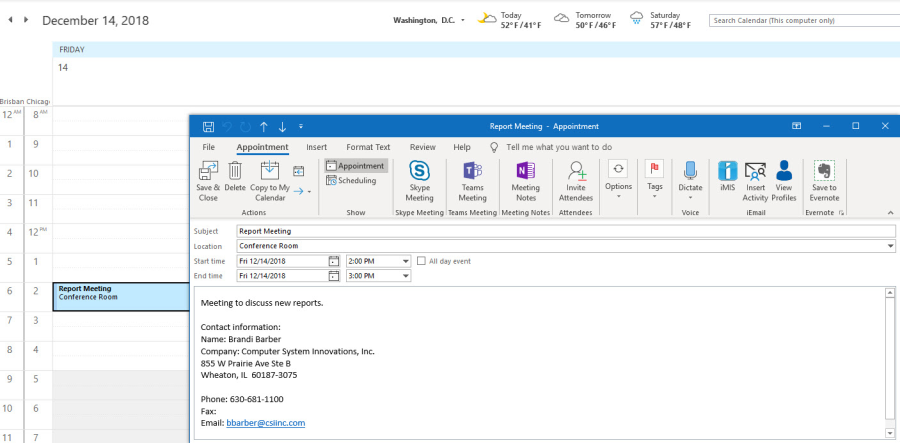Click the Invite Attendees icon
The width and height of the screenshot is (900, 443).
[x=576, y=172]
